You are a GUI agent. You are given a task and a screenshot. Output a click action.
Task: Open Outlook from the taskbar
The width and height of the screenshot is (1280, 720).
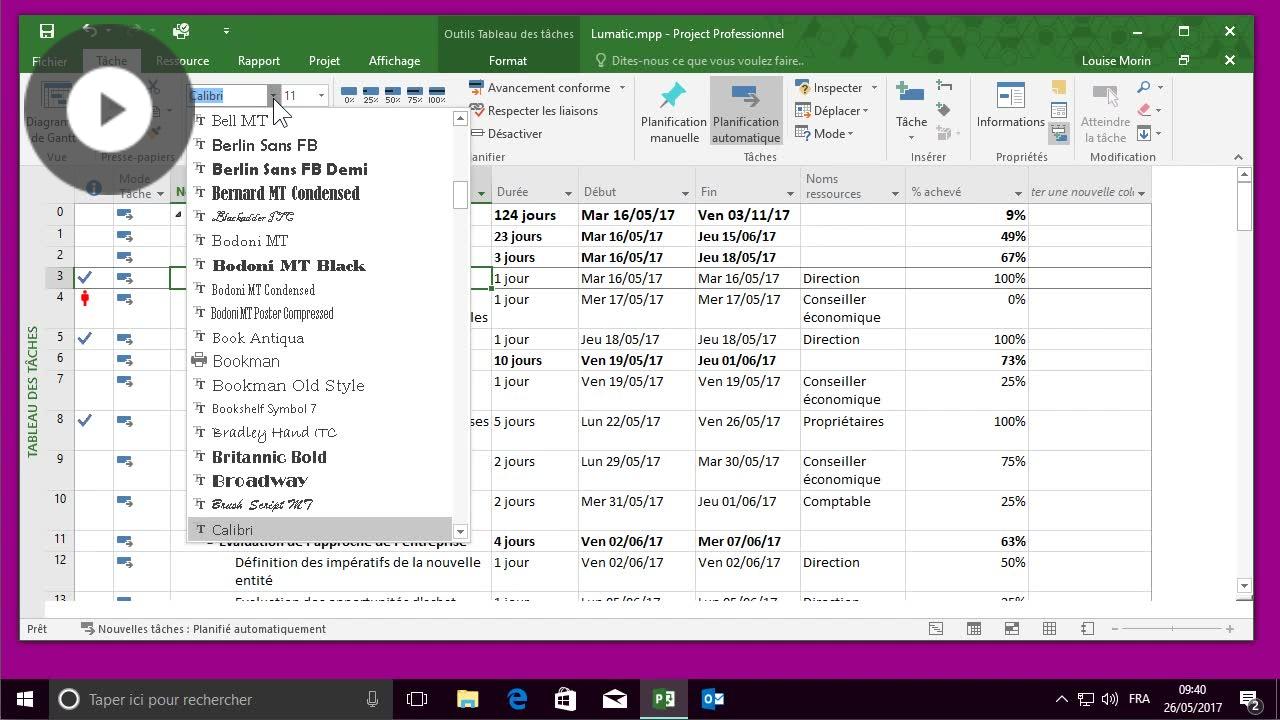click(x=713, y=699)
